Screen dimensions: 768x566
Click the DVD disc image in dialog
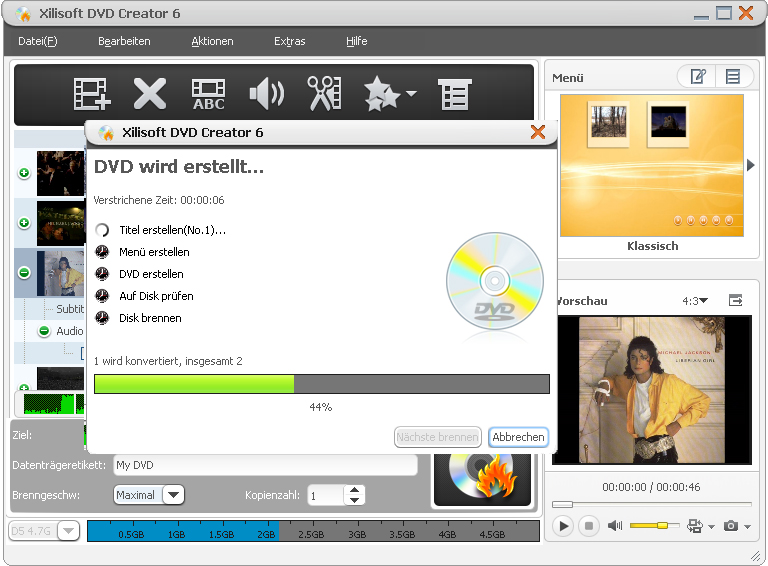click(495, 281)
